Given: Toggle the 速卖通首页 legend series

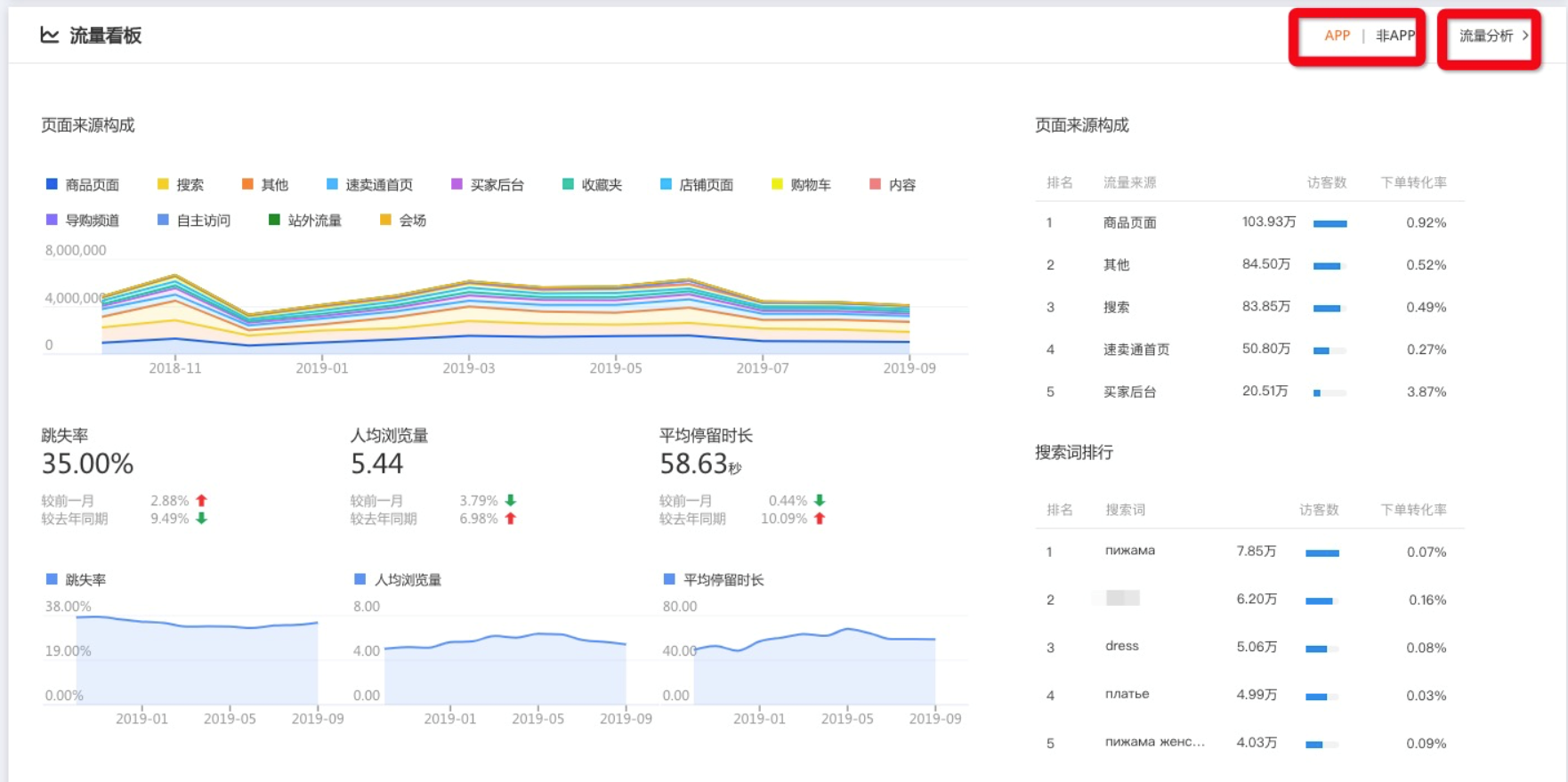Looking at the screenshot, I should (x=369, y=184).
